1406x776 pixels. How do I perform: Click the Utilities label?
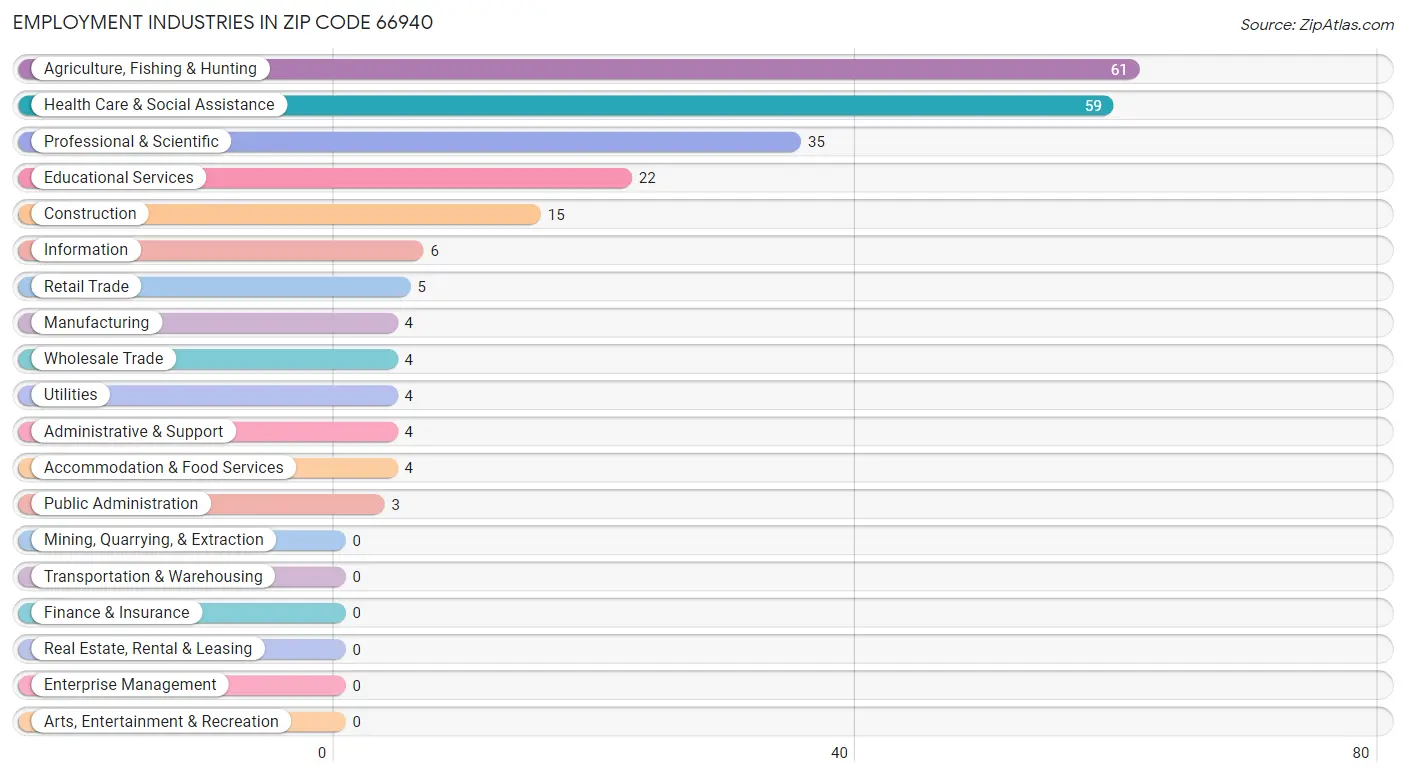pyautogui.click(x=71, y=395)
